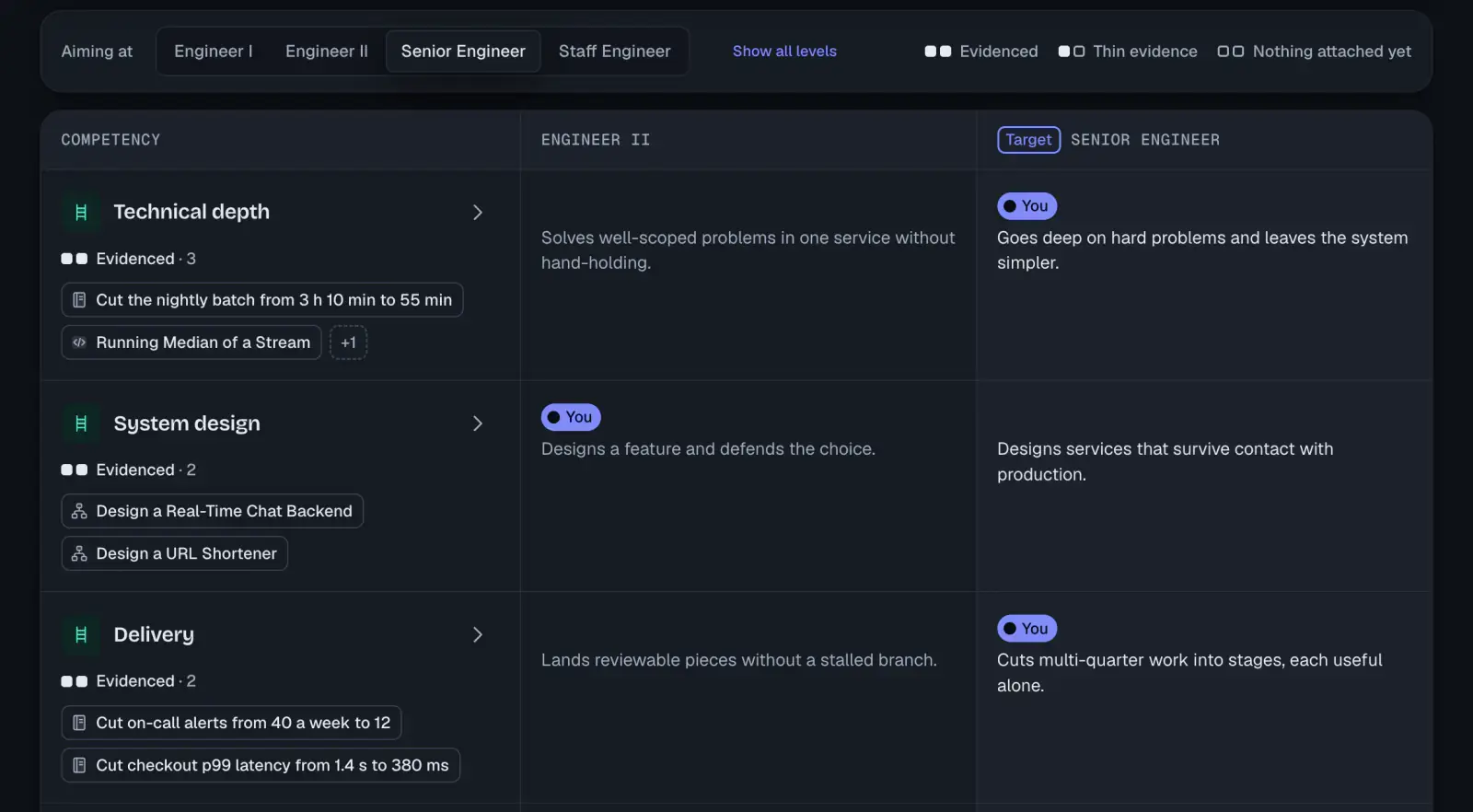The height and width of the screenshot is (812, 1473).
Task: Select the Staff Engineer level tab
Action: (614, 52)
